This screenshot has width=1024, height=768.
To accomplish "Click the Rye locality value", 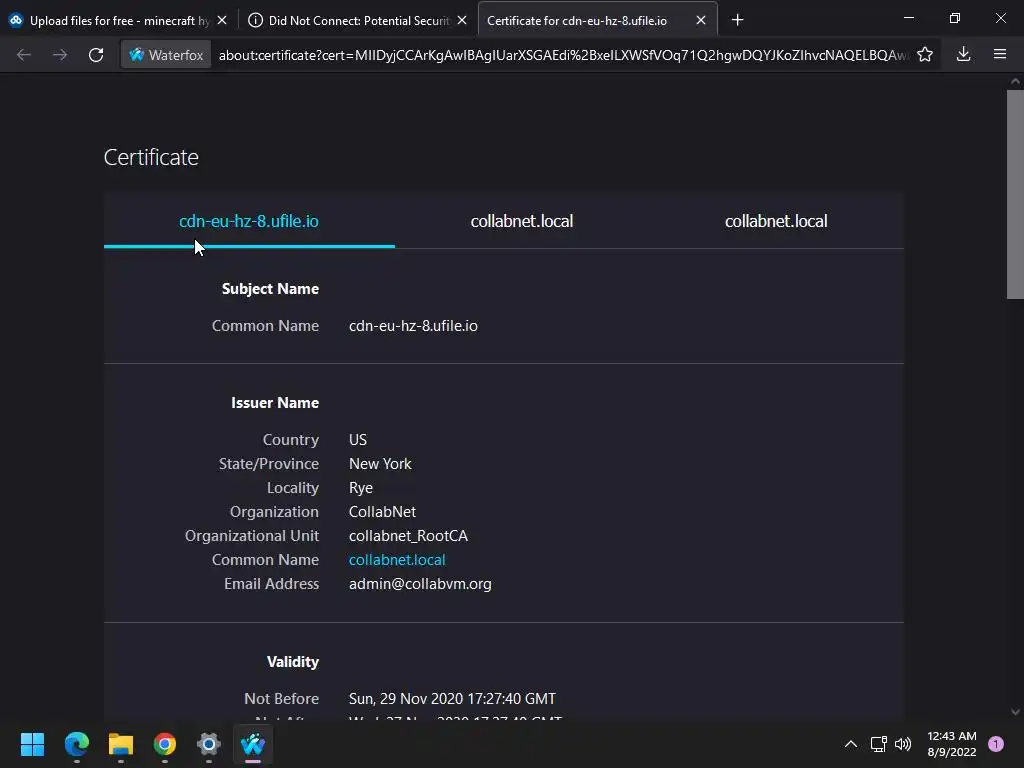I will (x=360, y=488).
